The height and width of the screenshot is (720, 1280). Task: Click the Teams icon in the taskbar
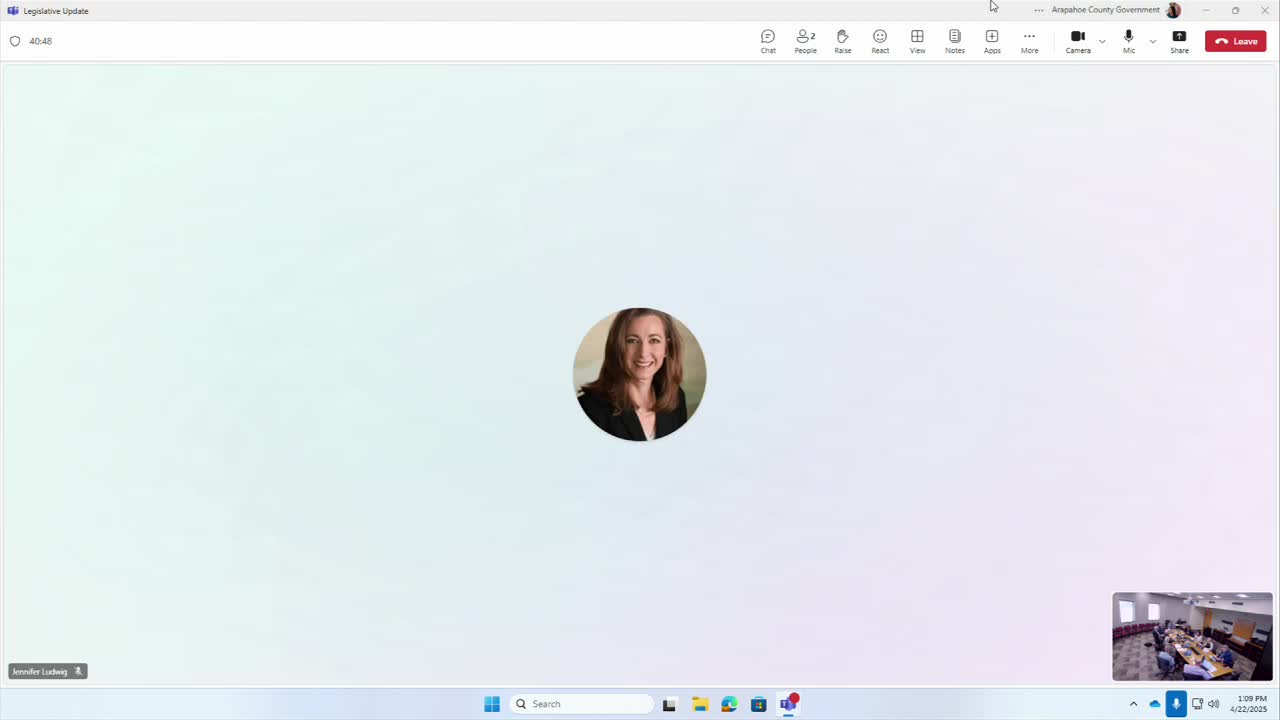pos(789,704)
